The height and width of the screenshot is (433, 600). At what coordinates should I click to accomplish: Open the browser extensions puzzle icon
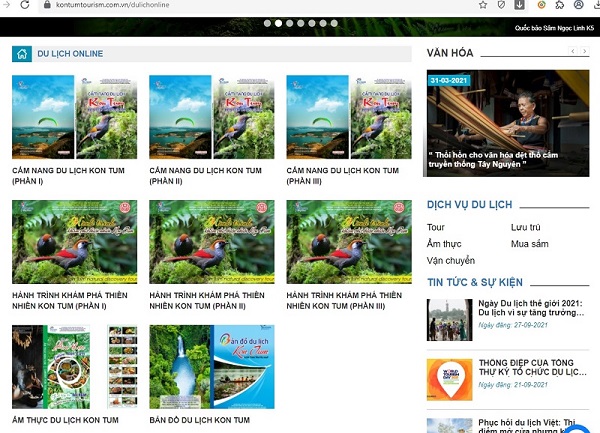pos(560,5)
